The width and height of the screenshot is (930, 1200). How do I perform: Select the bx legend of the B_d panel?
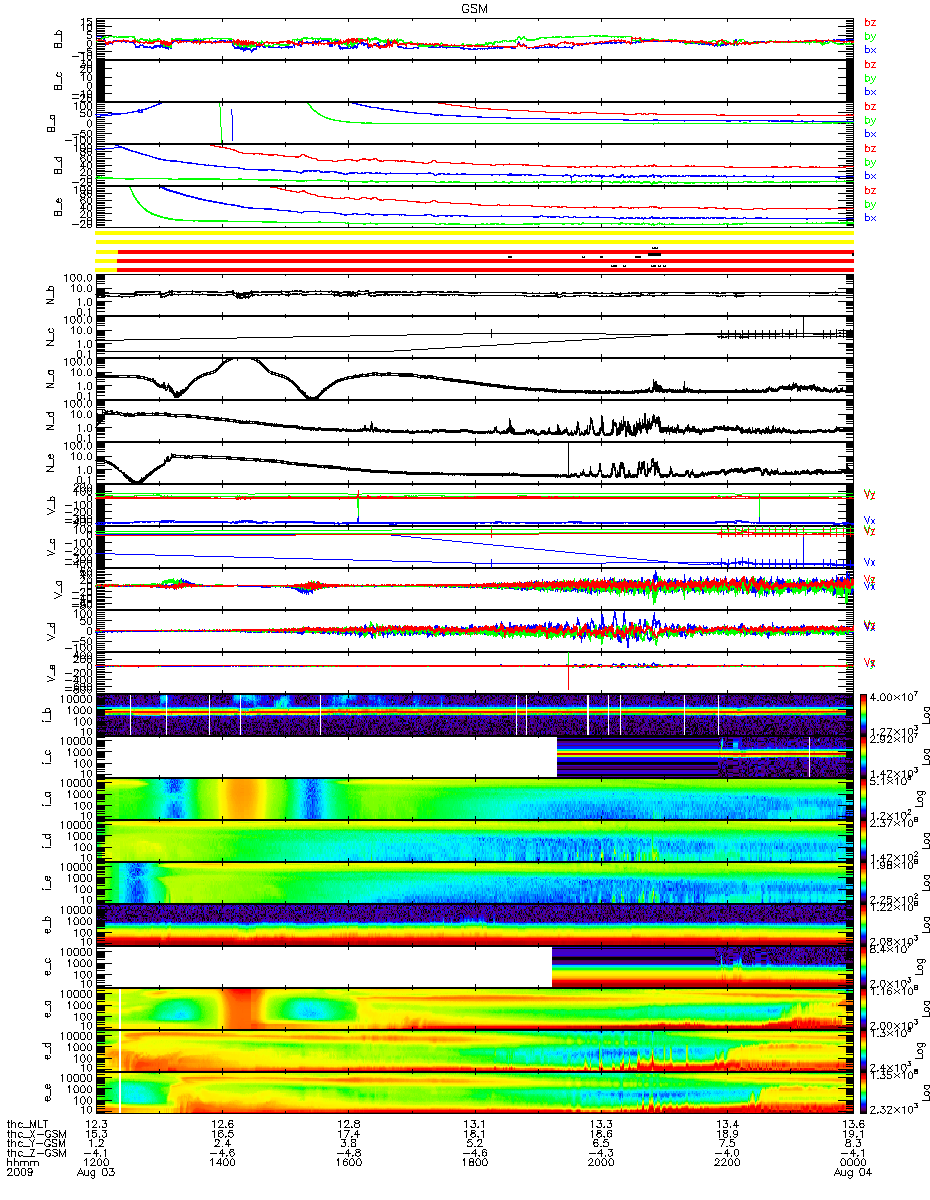tap(870, 175)
